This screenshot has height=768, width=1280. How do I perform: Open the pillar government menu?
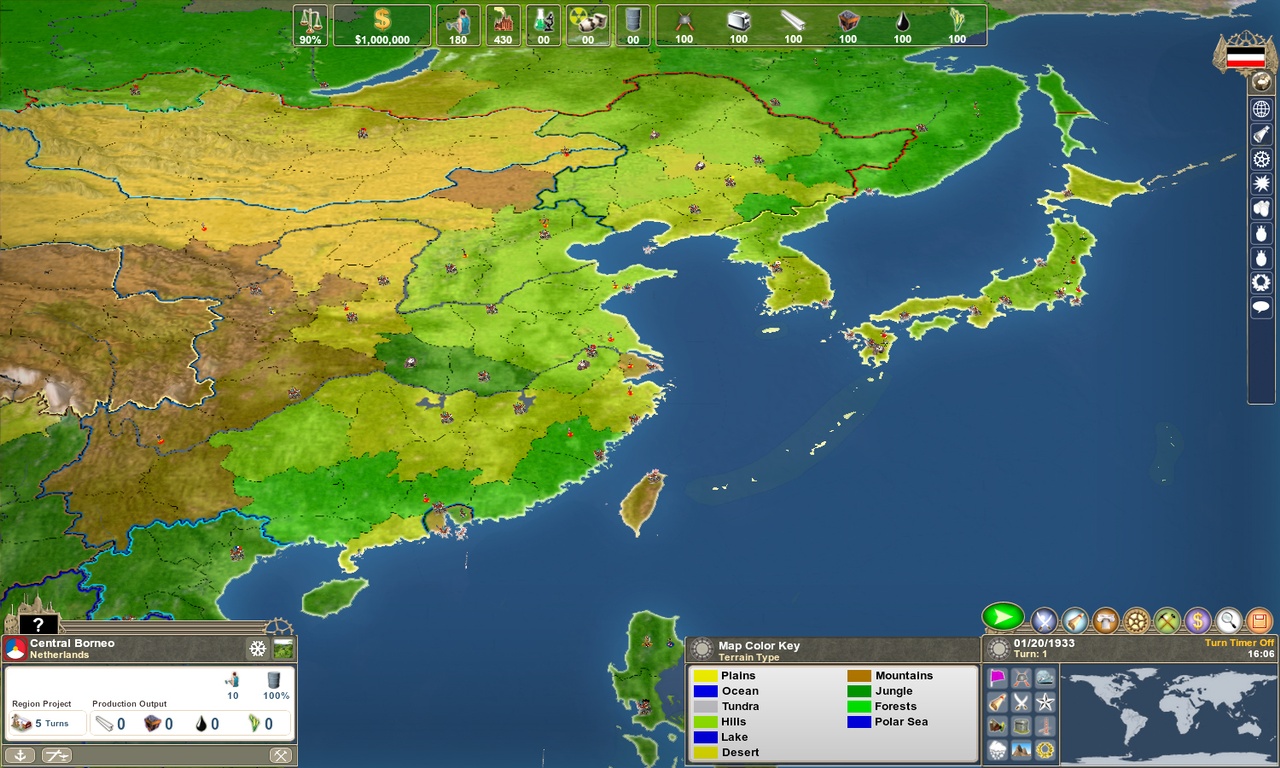pos(1104,620)
